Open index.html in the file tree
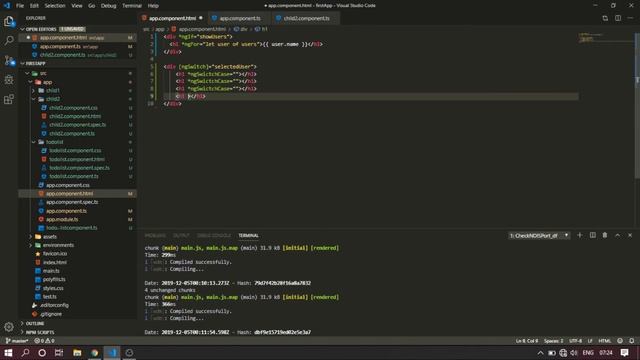The height and width of the screenshot is (360, 640). pyautogui.click(x=55, y=262)
